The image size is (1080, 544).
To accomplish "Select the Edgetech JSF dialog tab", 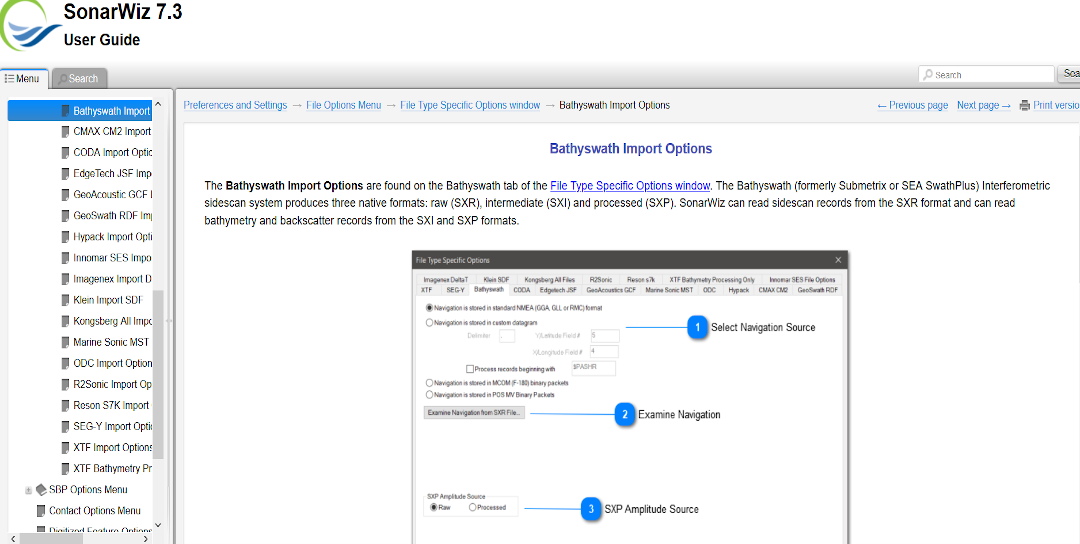I will [558, 291].
